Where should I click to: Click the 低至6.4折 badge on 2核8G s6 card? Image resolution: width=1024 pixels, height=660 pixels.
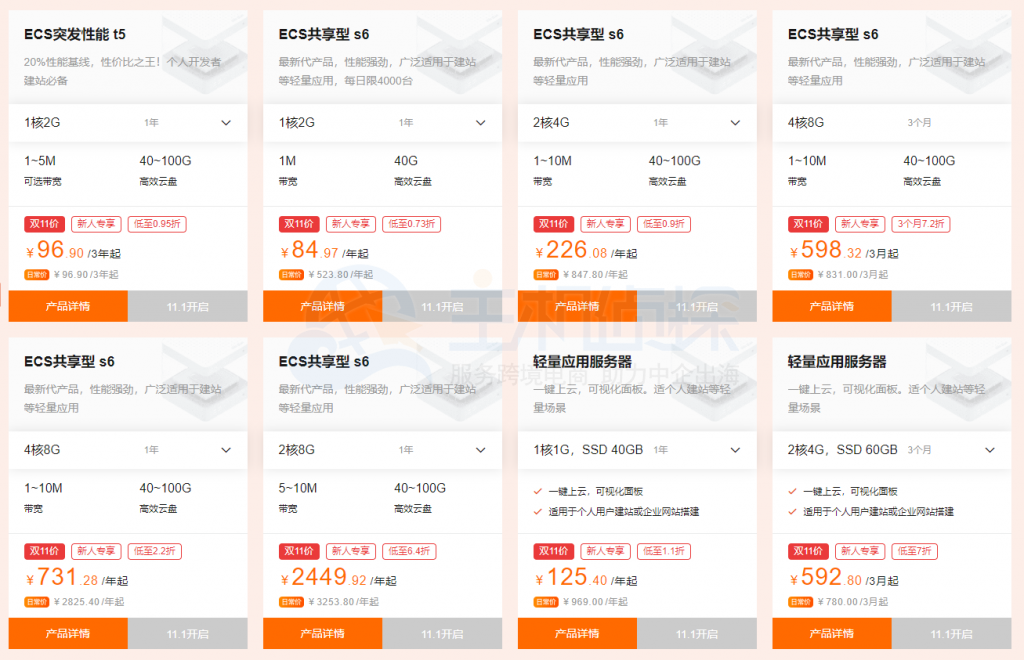(408, 551)
